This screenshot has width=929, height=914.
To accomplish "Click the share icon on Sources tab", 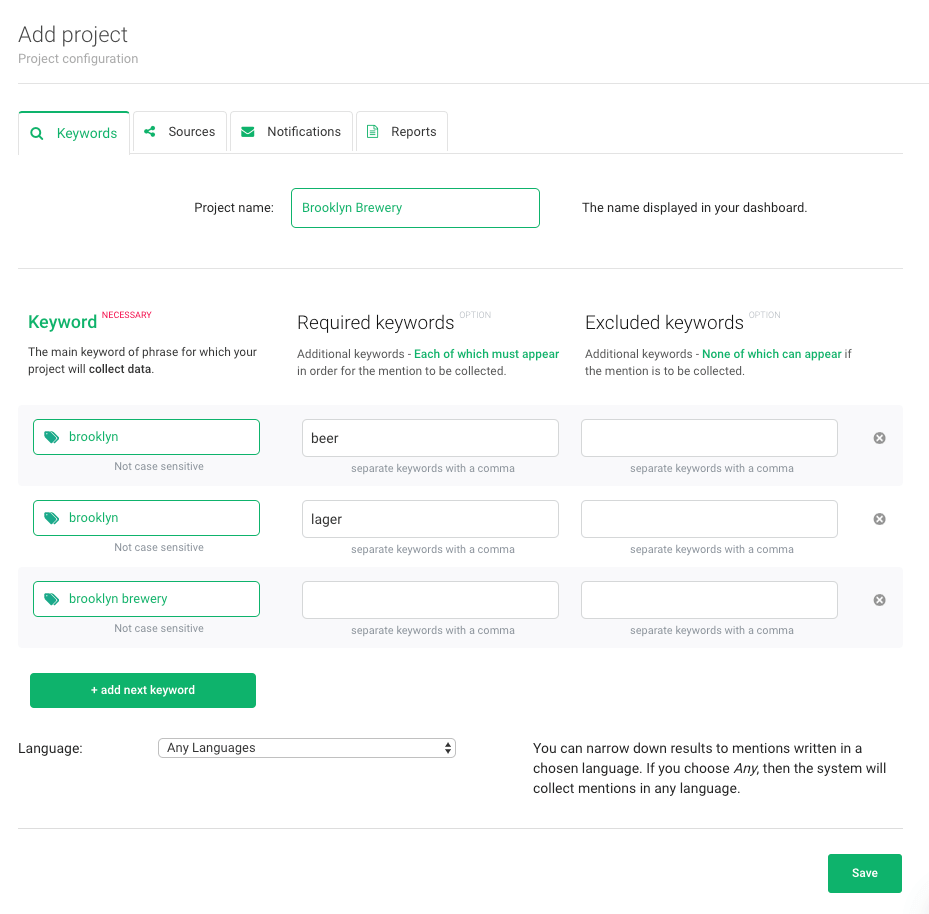I will coord(150,131).
